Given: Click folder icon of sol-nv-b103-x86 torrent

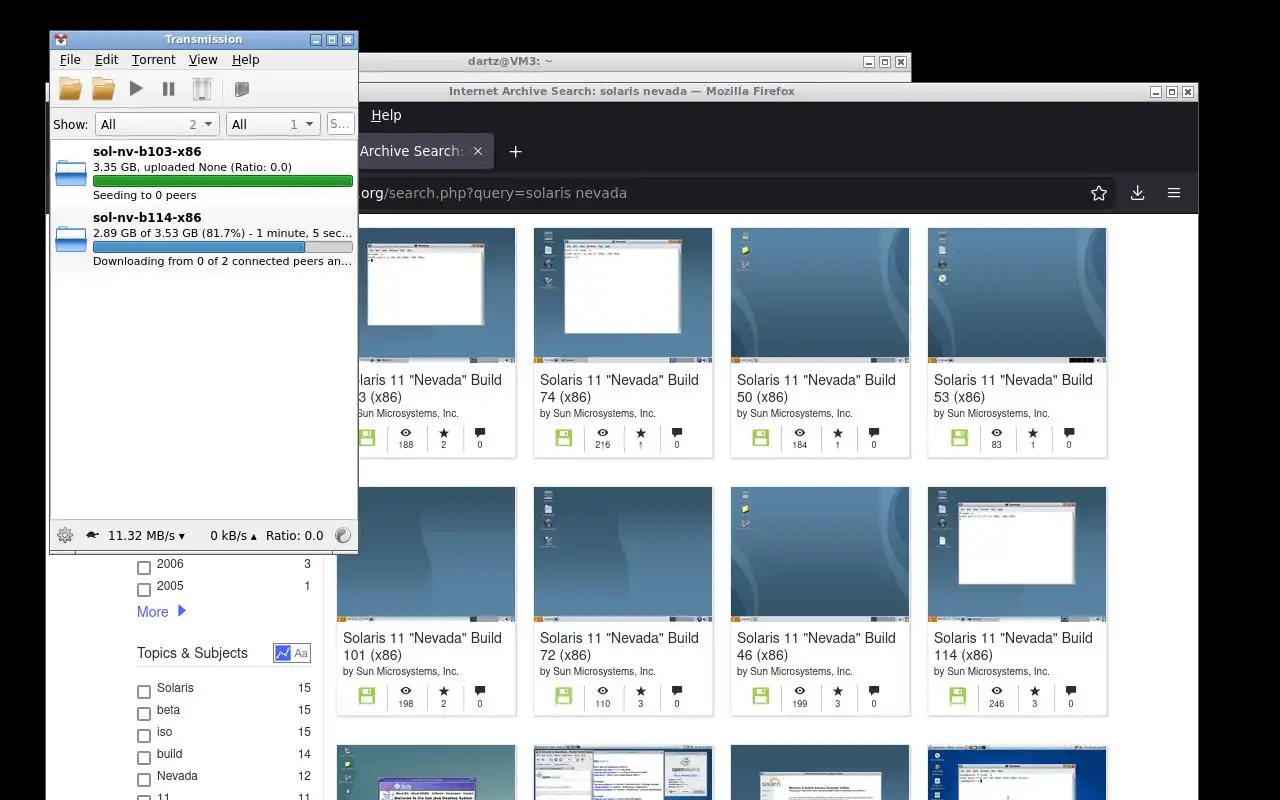Looking at the screenshot, I should tap(71, 173).
